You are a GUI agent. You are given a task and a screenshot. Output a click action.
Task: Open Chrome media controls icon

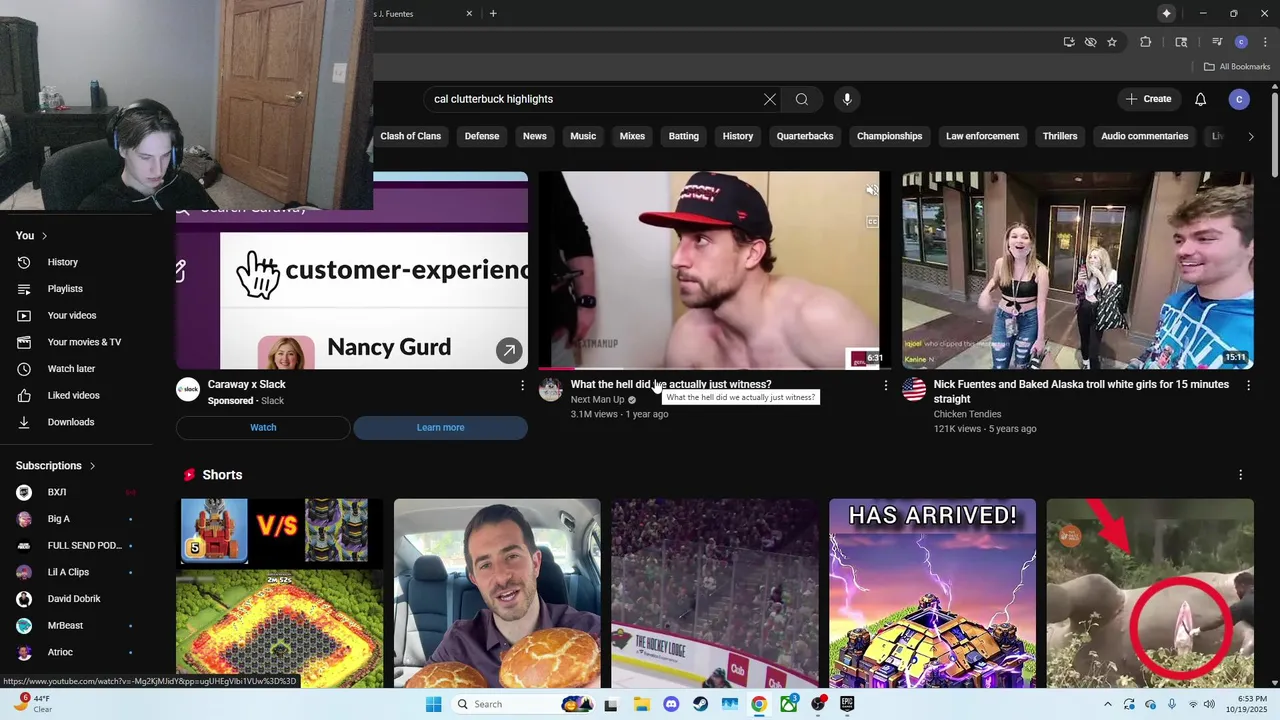1217,42
